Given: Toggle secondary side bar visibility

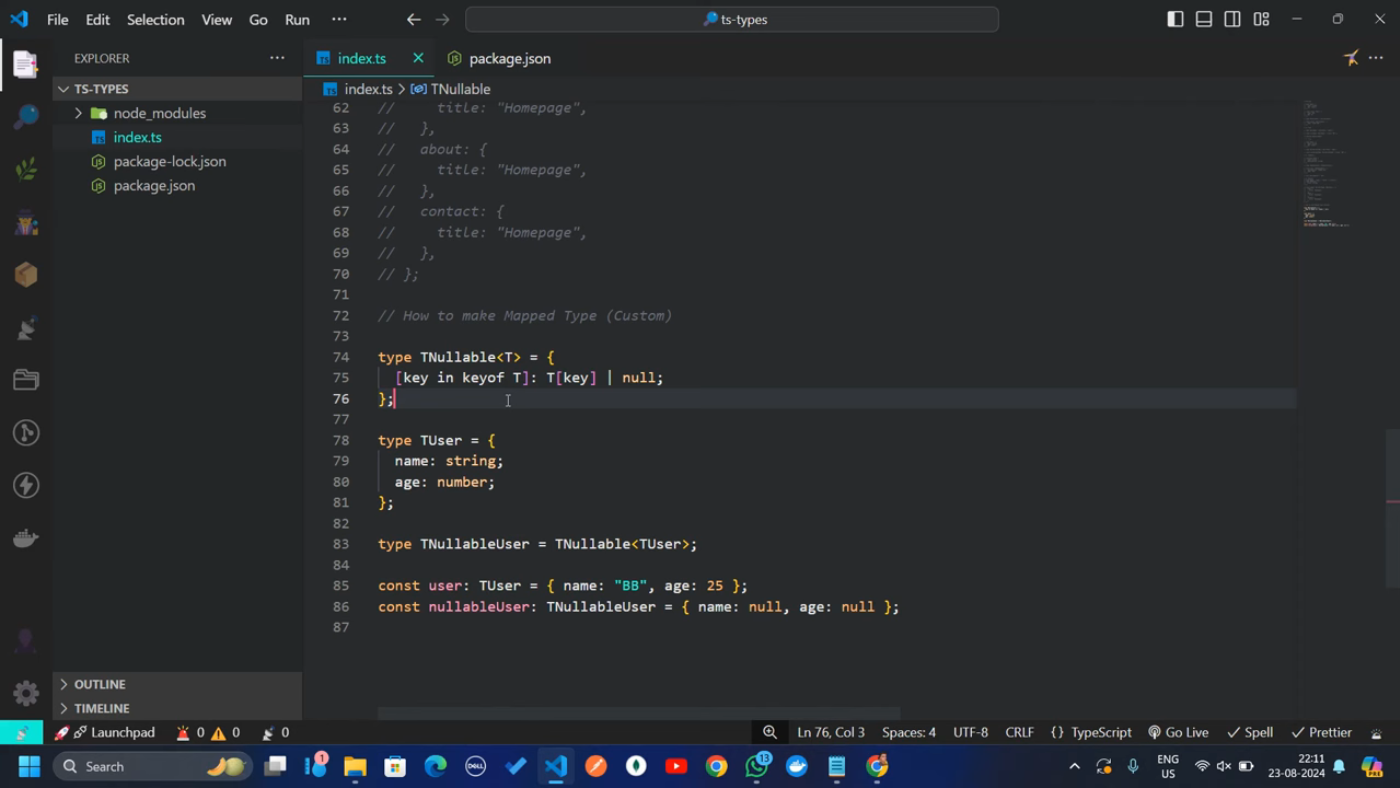Looking at the screenshot, I should click(1232, 19).
